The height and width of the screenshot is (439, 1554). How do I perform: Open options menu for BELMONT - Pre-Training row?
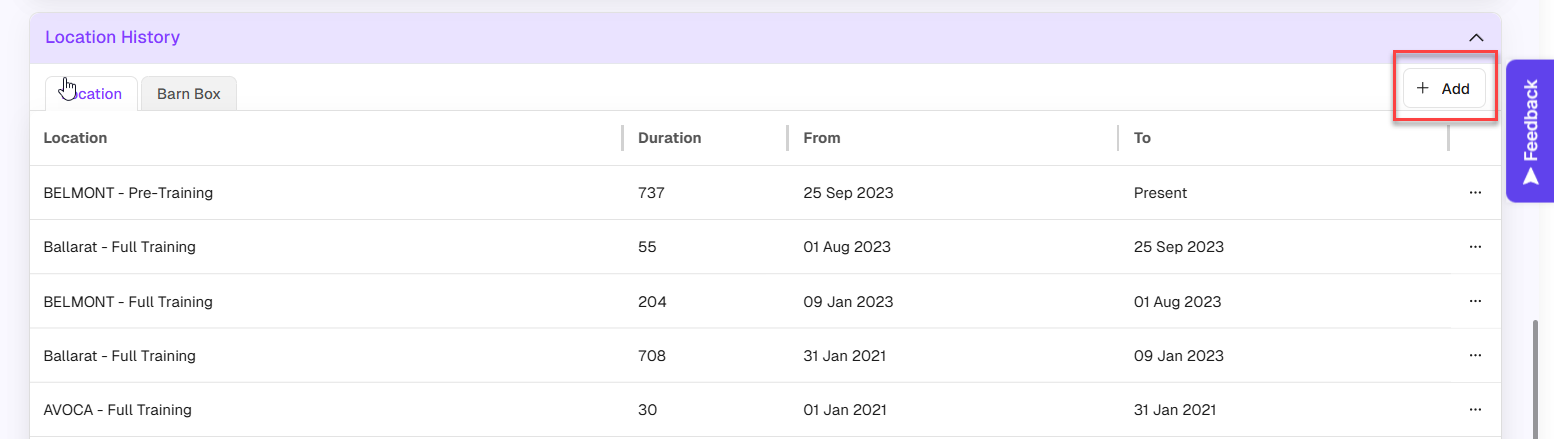click(1475, 193)
